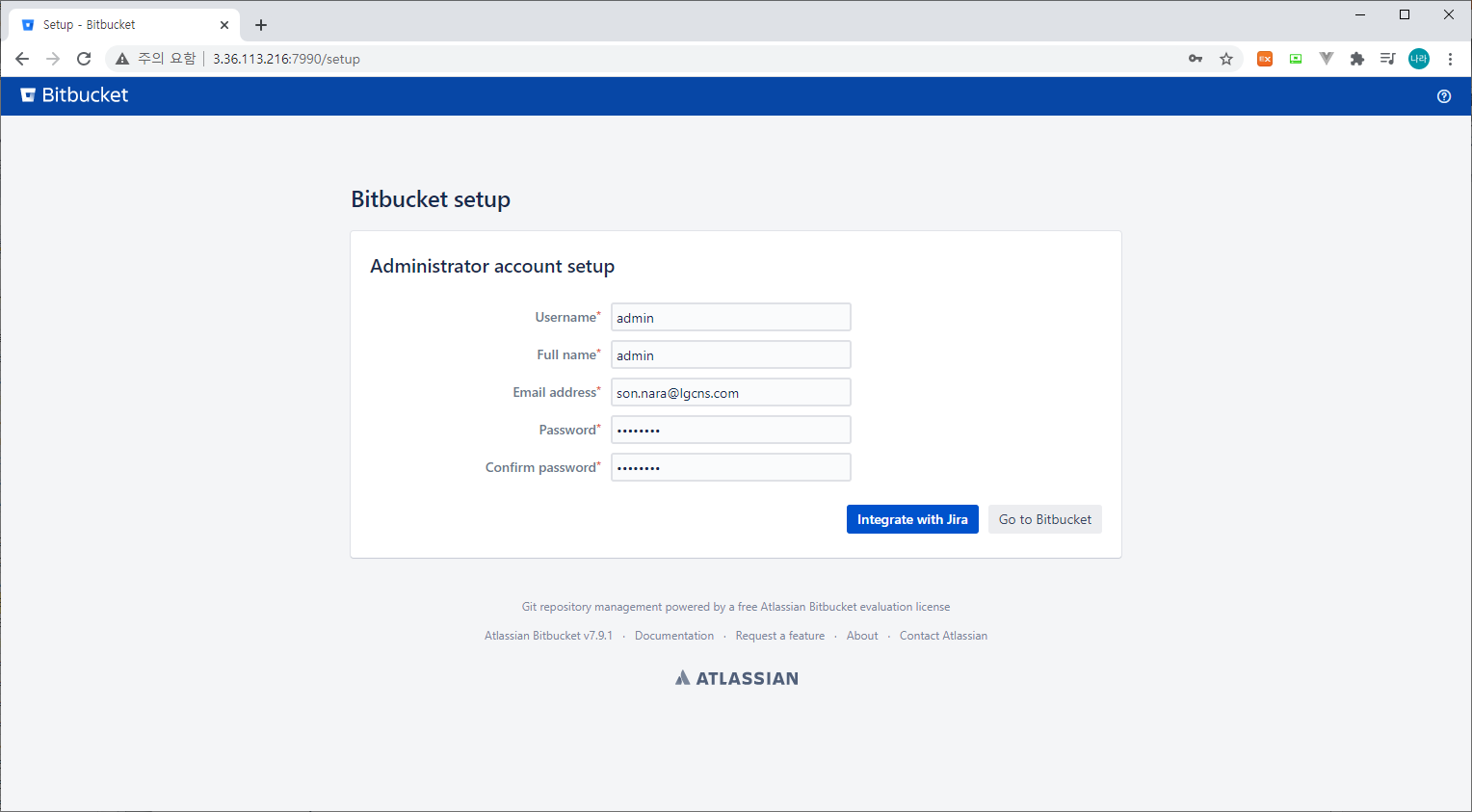Click the Integrate with Jira button
The width and height of the screenshot is (1472, 812).
coord(912,519)
